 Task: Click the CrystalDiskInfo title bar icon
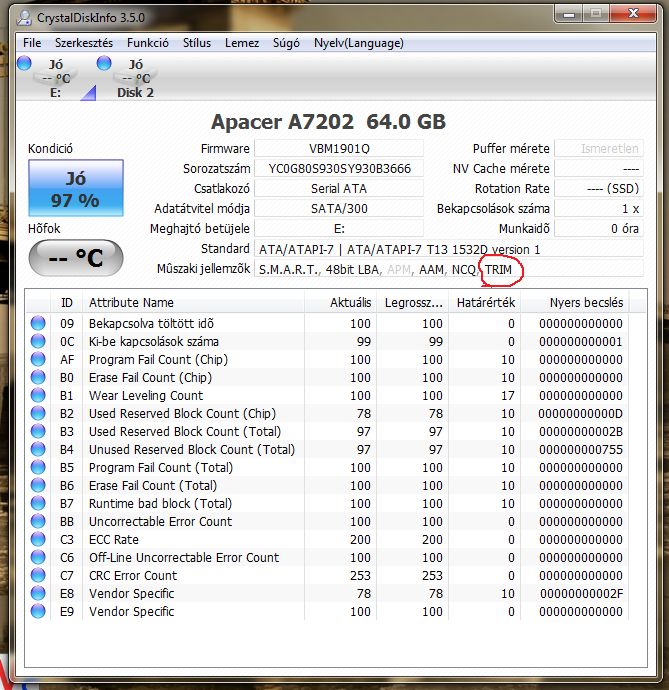[x=24, y=18]
